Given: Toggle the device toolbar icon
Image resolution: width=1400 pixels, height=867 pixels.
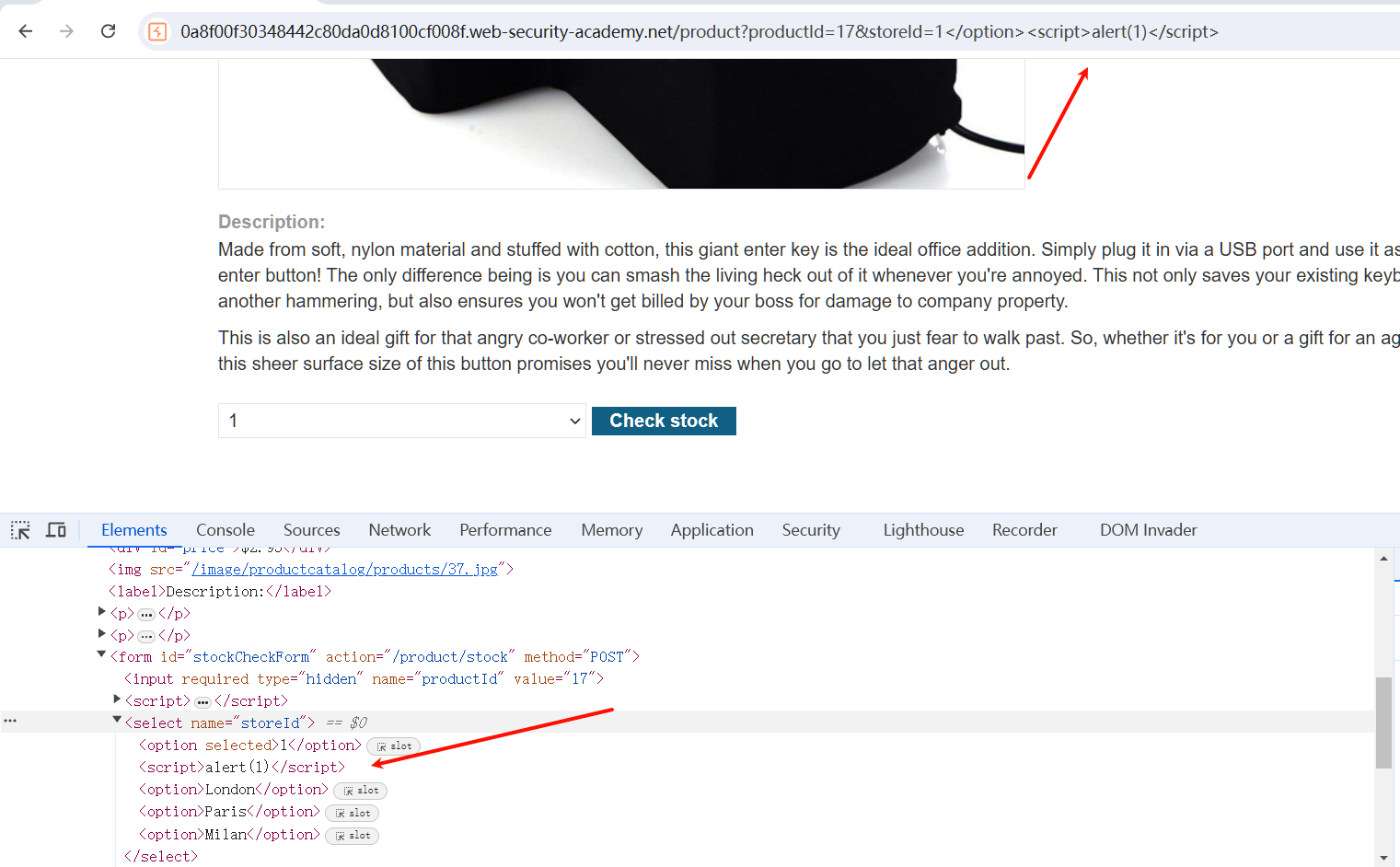Looking at the screenshot, I should pyautogui.click(x=56, y=530).
